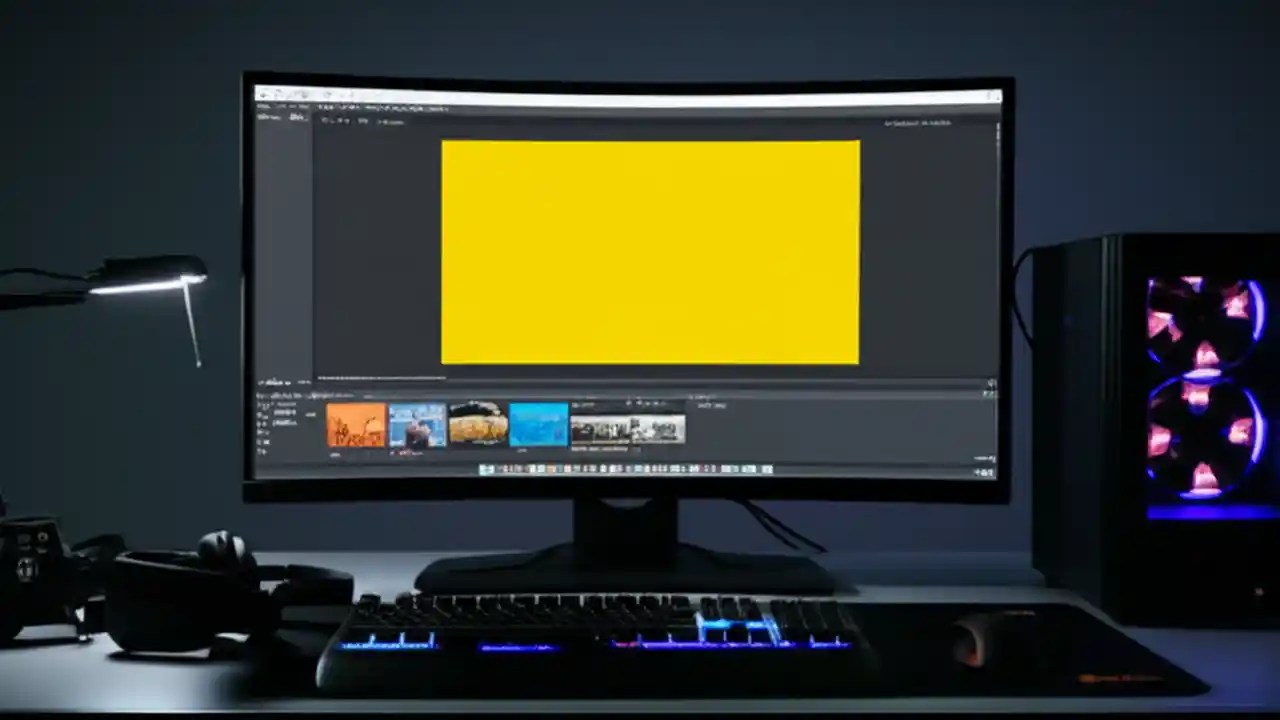The width and height of the screenshot is (1280, 720).
Task: Open the playback resolution dropdown under the monitor
Action: coord(390,121)
